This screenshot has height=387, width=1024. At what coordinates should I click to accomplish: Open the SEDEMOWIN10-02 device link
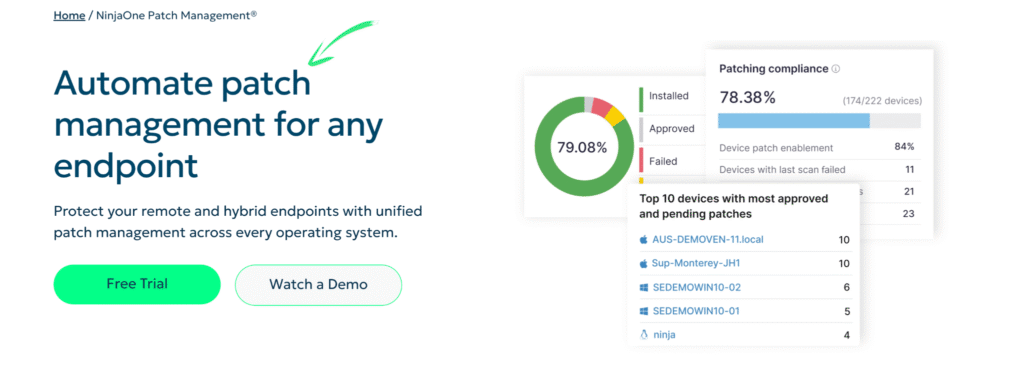697,287
